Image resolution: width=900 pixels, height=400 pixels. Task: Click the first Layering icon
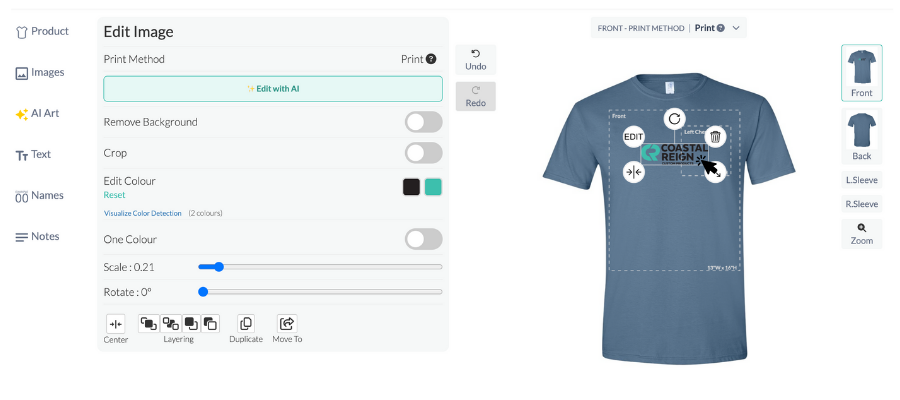[148, 323]
